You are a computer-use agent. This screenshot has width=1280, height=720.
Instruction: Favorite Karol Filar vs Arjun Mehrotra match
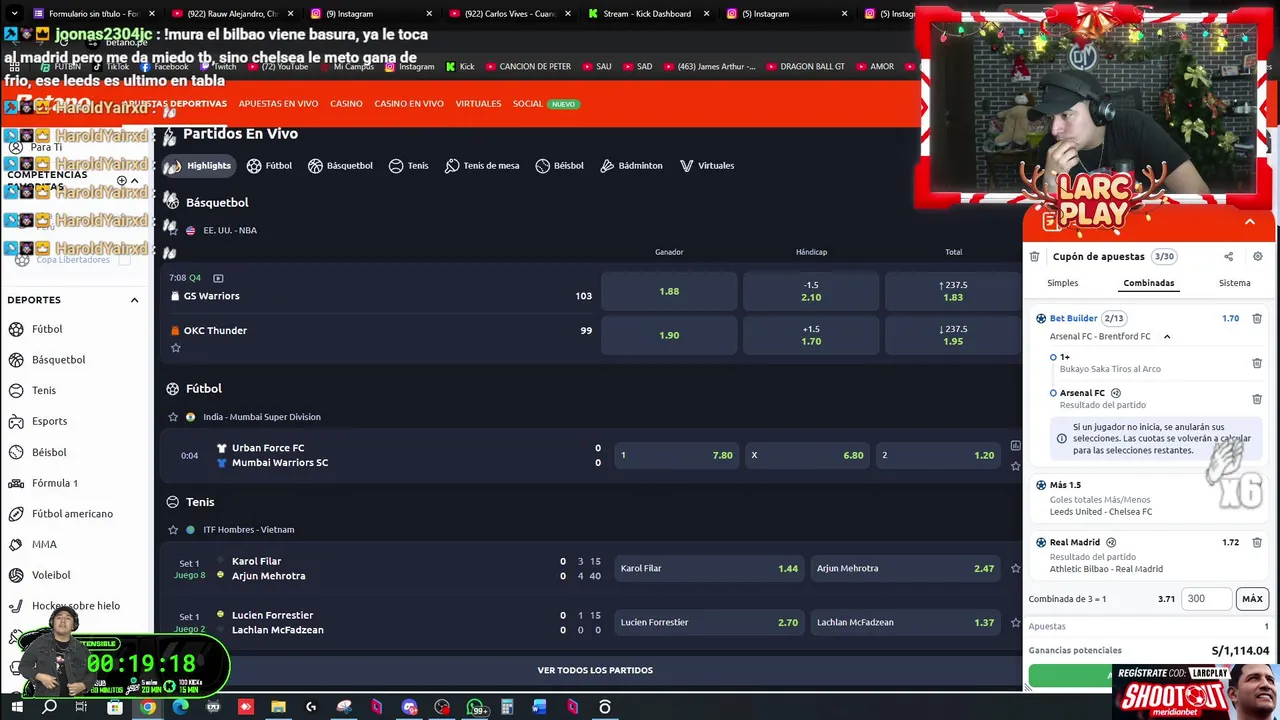point(1015,569)
